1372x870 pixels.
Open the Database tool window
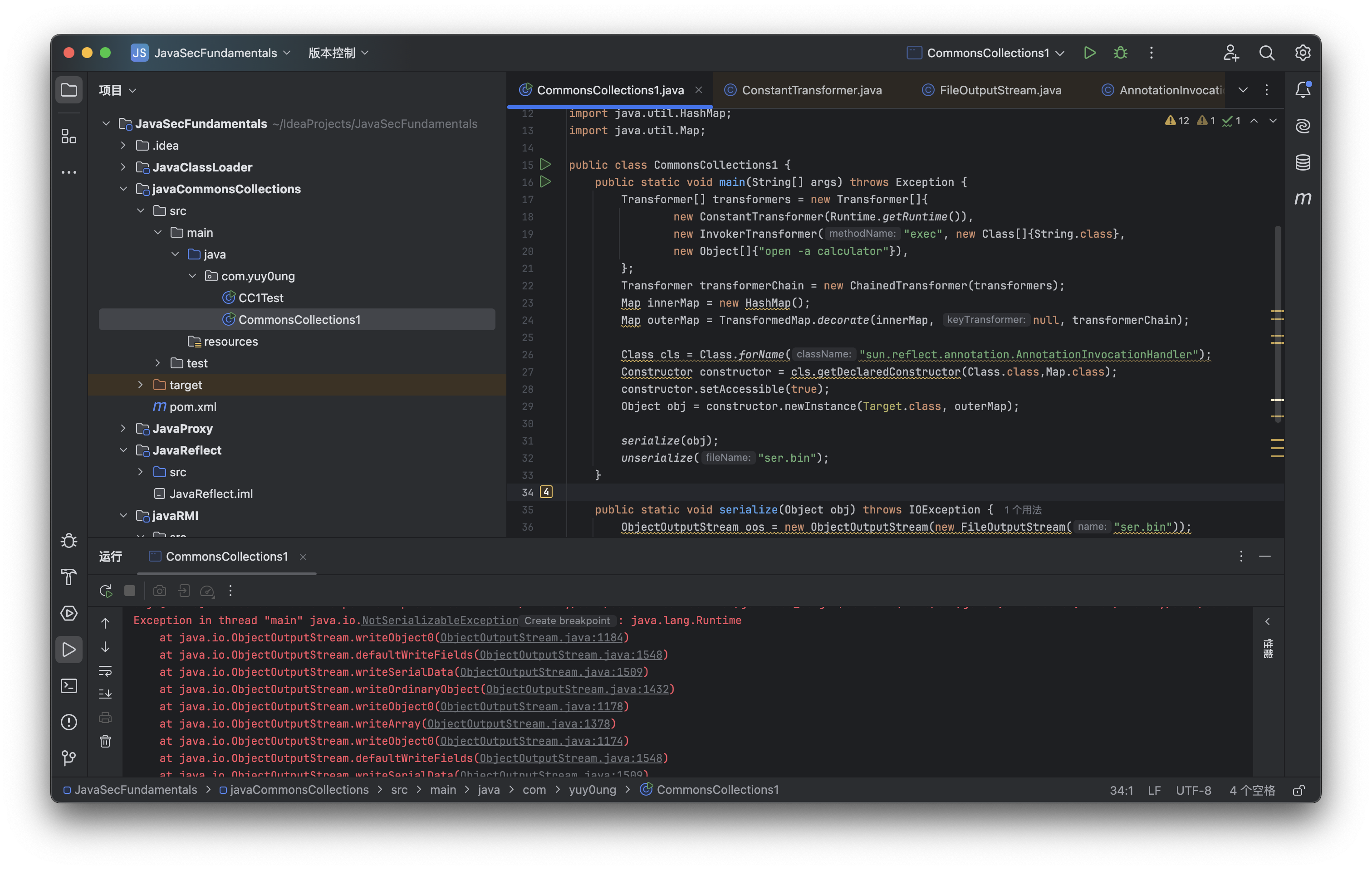coord(1303,162)
